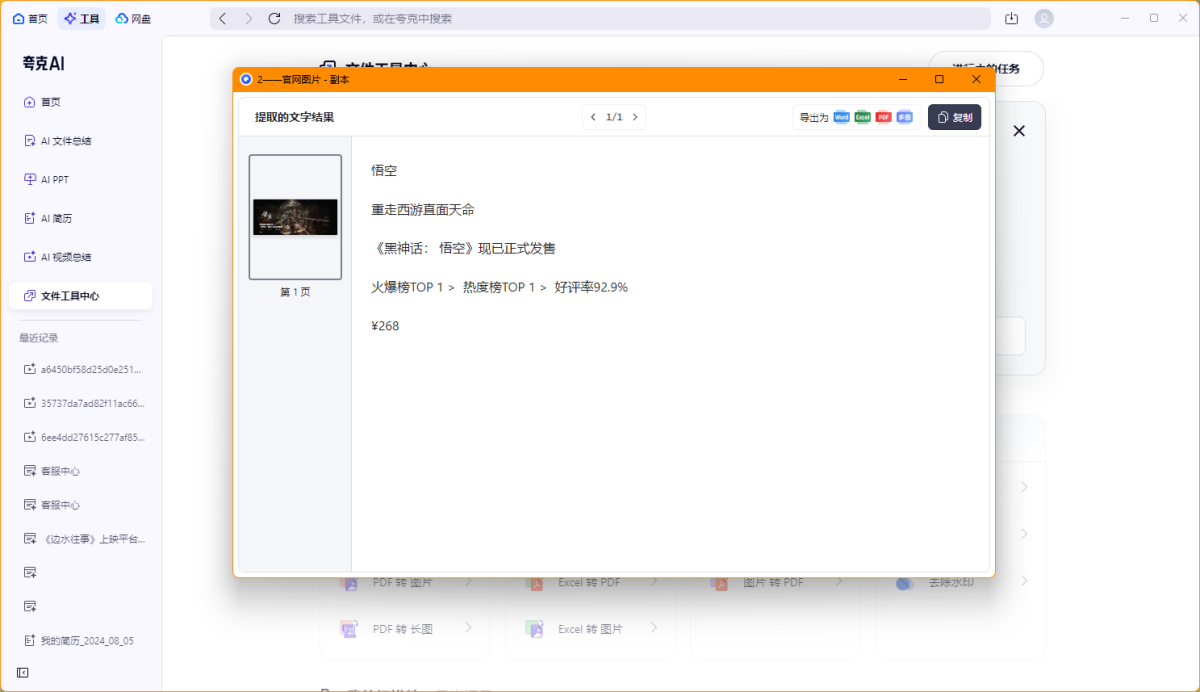Viewport: 1200px width, 692px height.
Task: Select the page 1 thumbnail
Action: [x=295, y=217]
